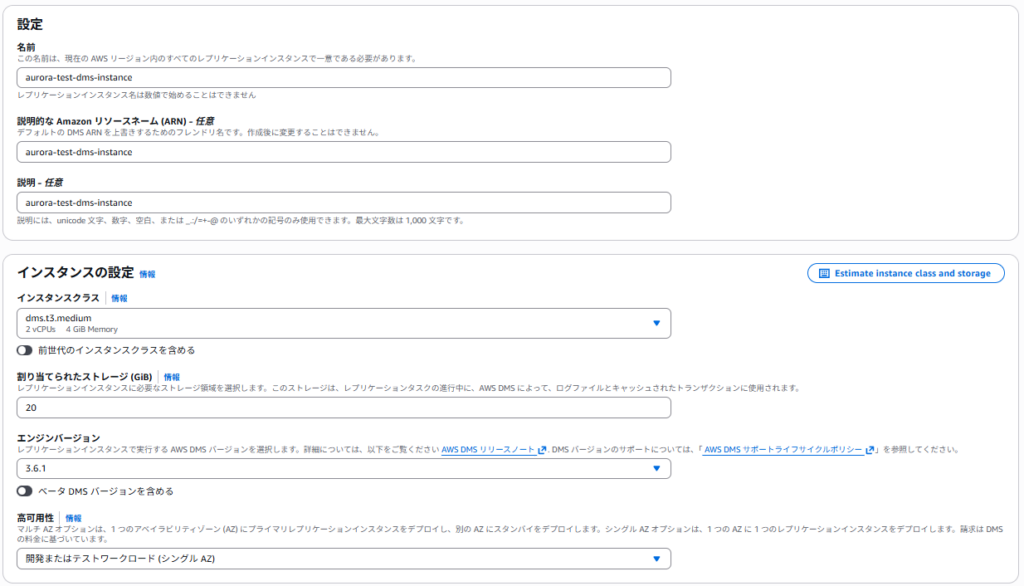1024x586 pixels.
Task: Select the allocated storage field showing 20
Action: pyautogui.click(x=343, y=407)
